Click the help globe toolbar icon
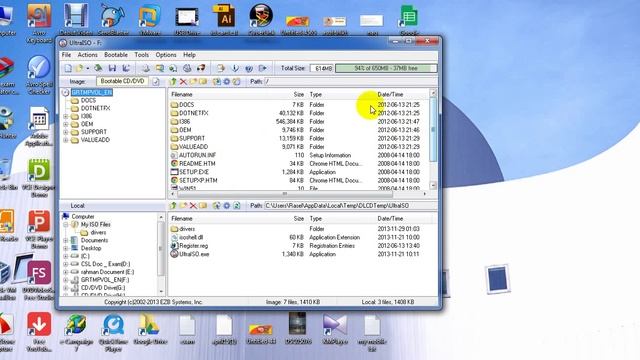640x360 pixels. tap(249, 68)
